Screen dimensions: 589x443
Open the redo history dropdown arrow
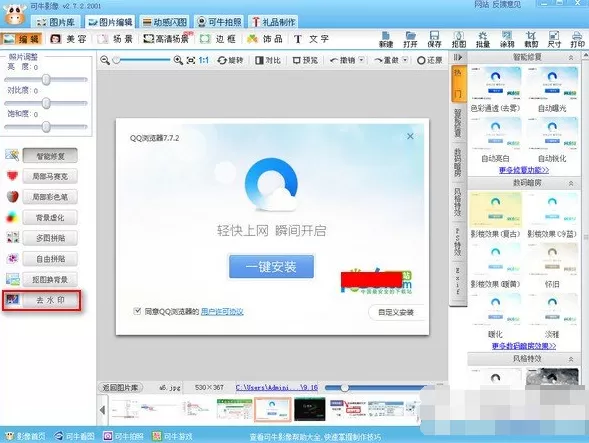point(405,60)
